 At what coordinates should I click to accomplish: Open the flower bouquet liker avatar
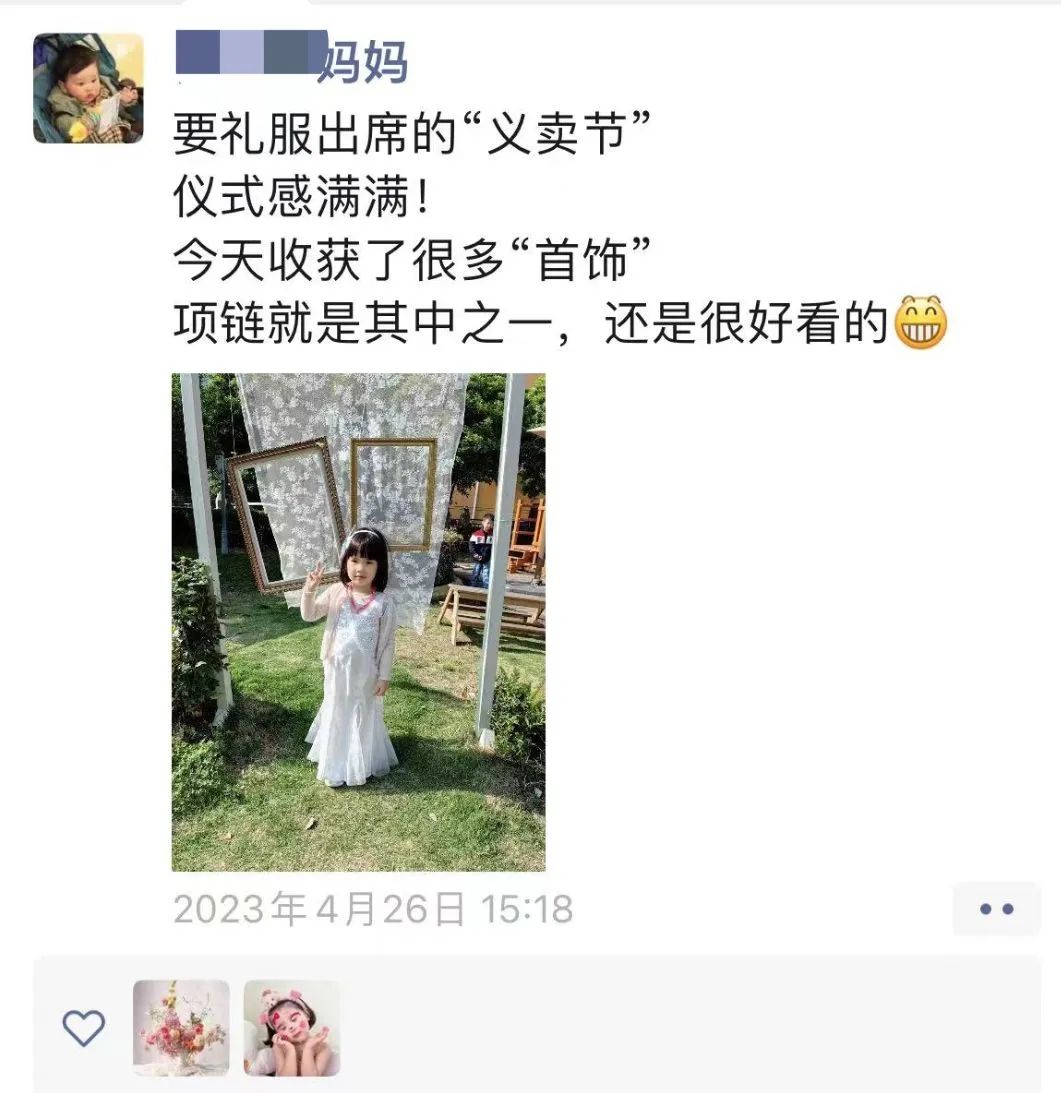181,1028
